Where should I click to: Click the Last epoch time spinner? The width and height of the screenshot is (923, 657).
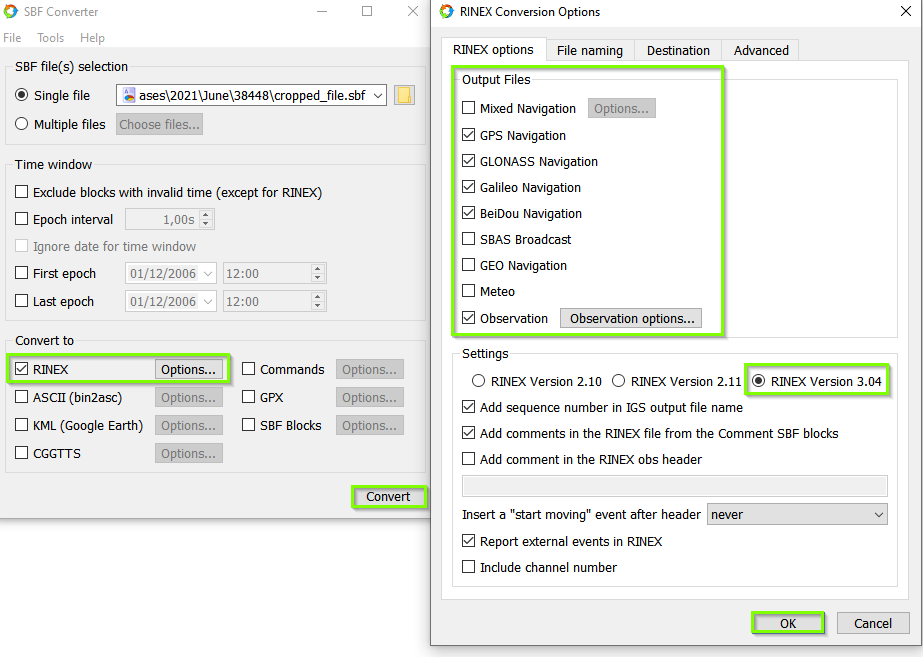tap(318, 301)
